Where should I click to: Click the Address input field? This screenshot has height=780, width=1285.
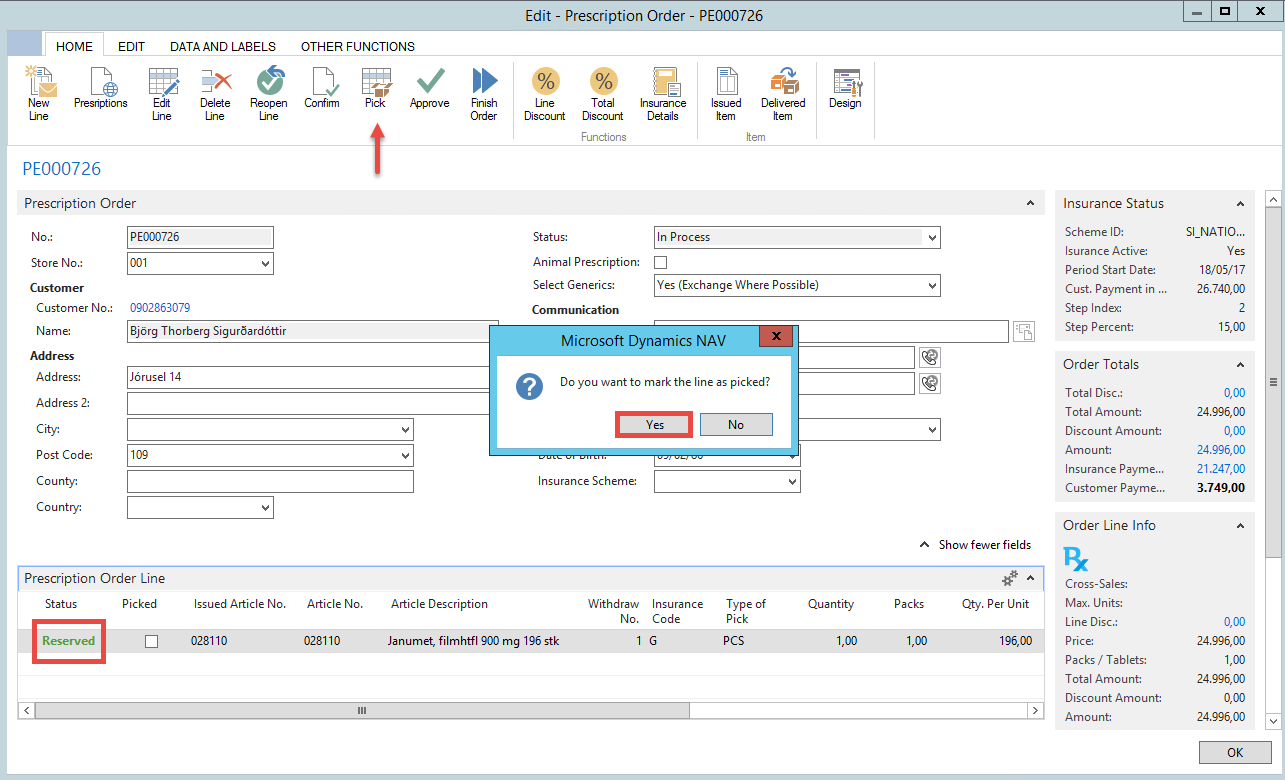tap(308, 378)
